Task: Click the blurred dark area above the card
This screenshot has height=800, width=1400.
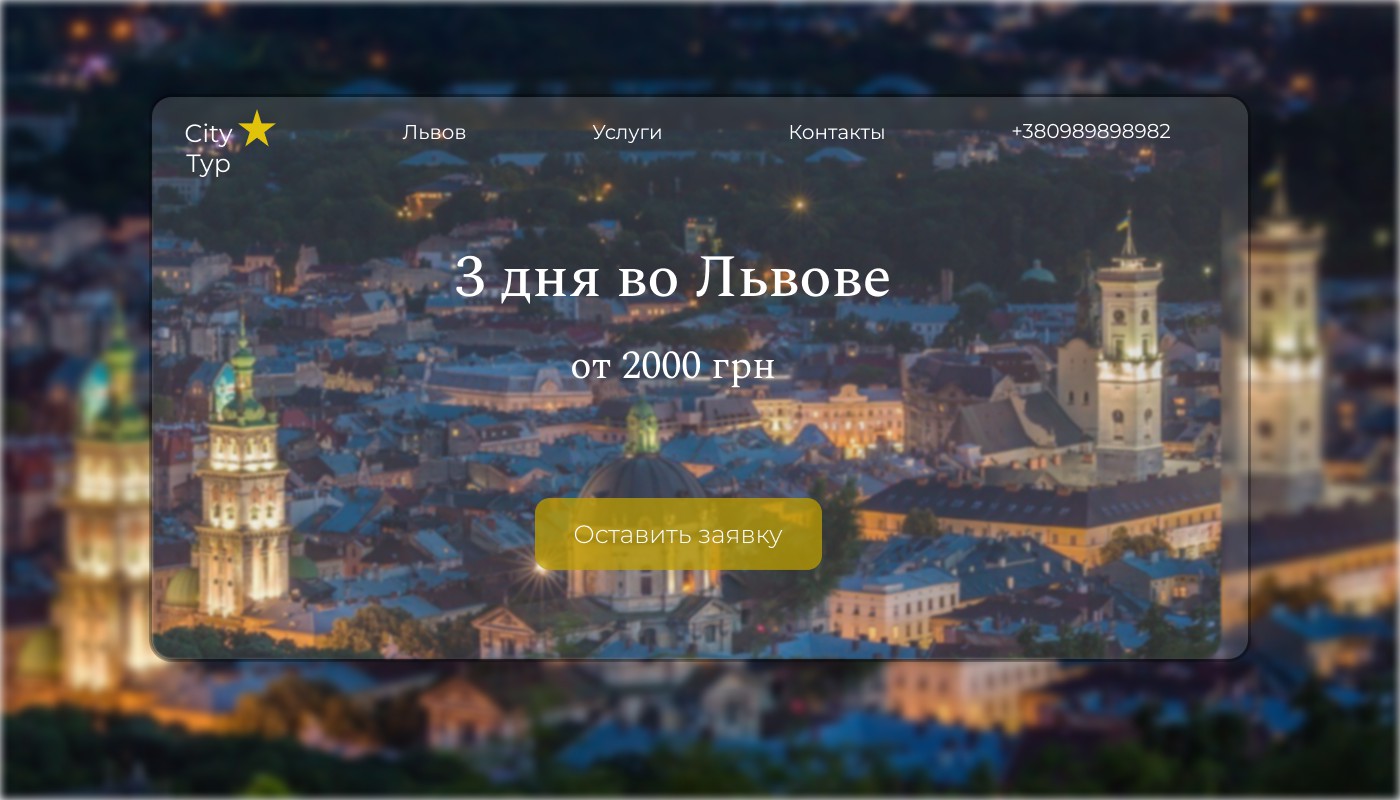Action: point(700,48)
